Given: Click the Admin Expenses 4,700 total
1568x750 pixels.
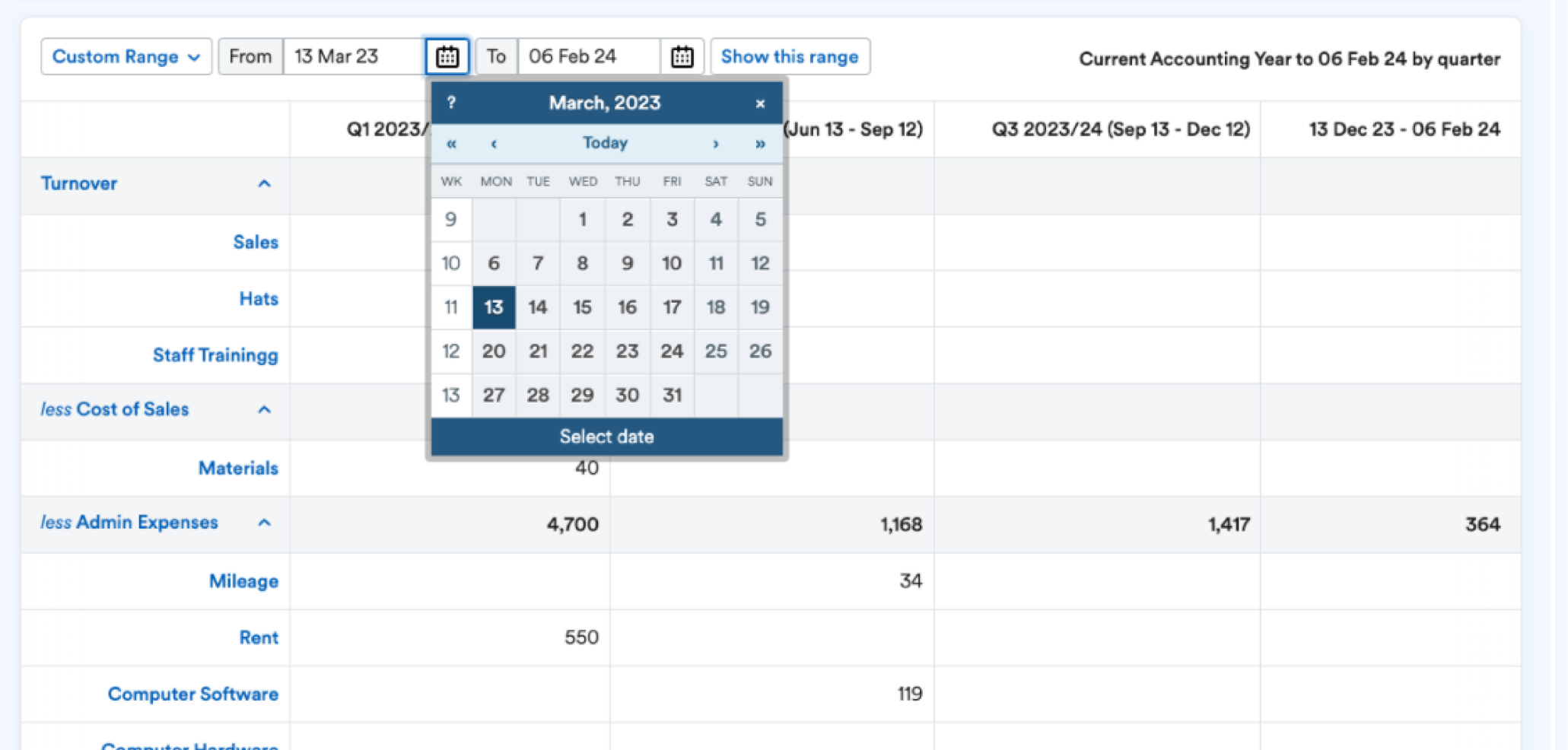Looking at the screenshot, I should coord(573,524).
